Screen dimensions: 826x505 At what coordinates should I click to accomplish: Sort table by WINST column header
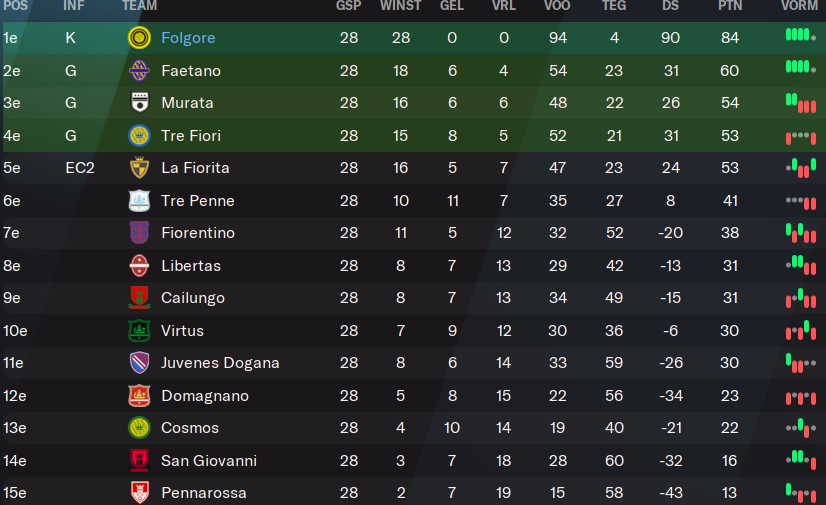tap(401, 6)
